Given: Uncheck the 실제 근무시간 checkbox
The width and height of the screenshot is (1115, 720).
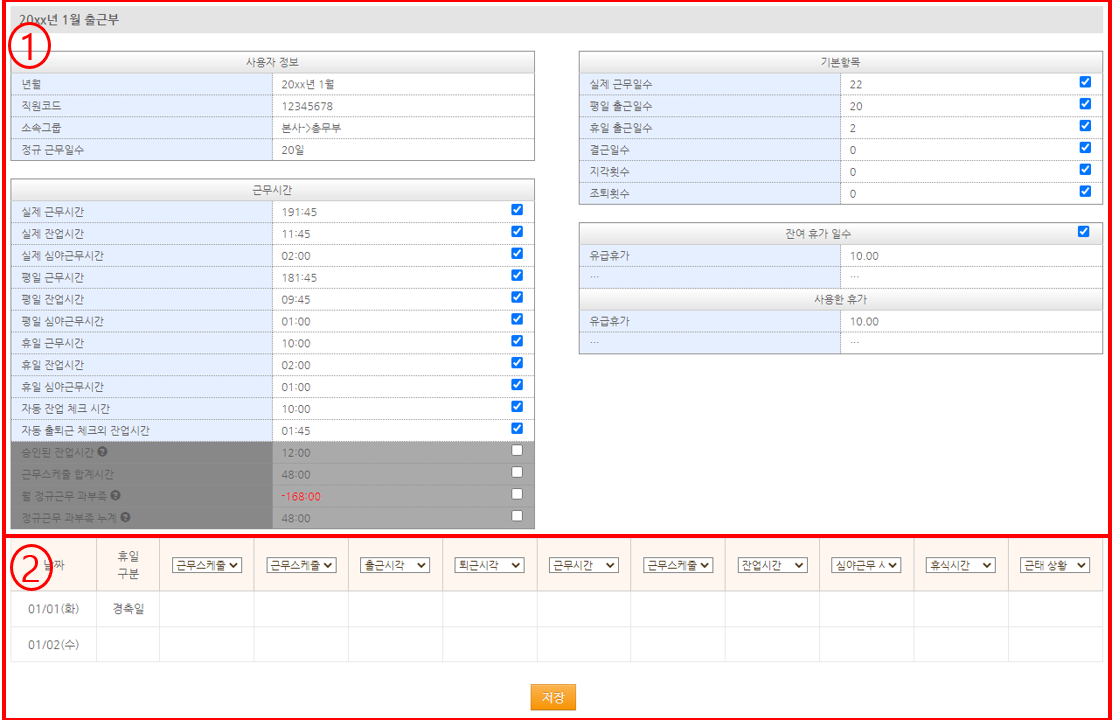Looking at the screenshot, I should 517,210.
